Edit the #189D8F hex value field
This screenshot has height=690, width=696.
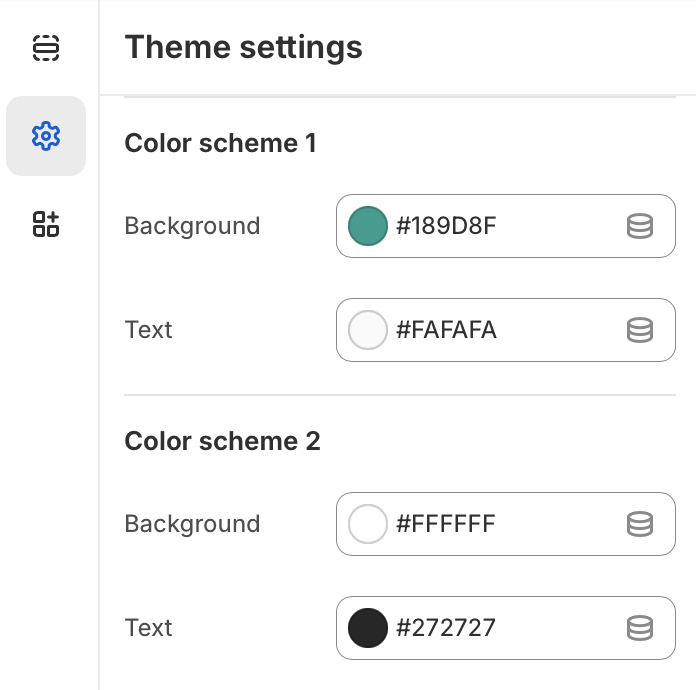click(x=506, y=226)
